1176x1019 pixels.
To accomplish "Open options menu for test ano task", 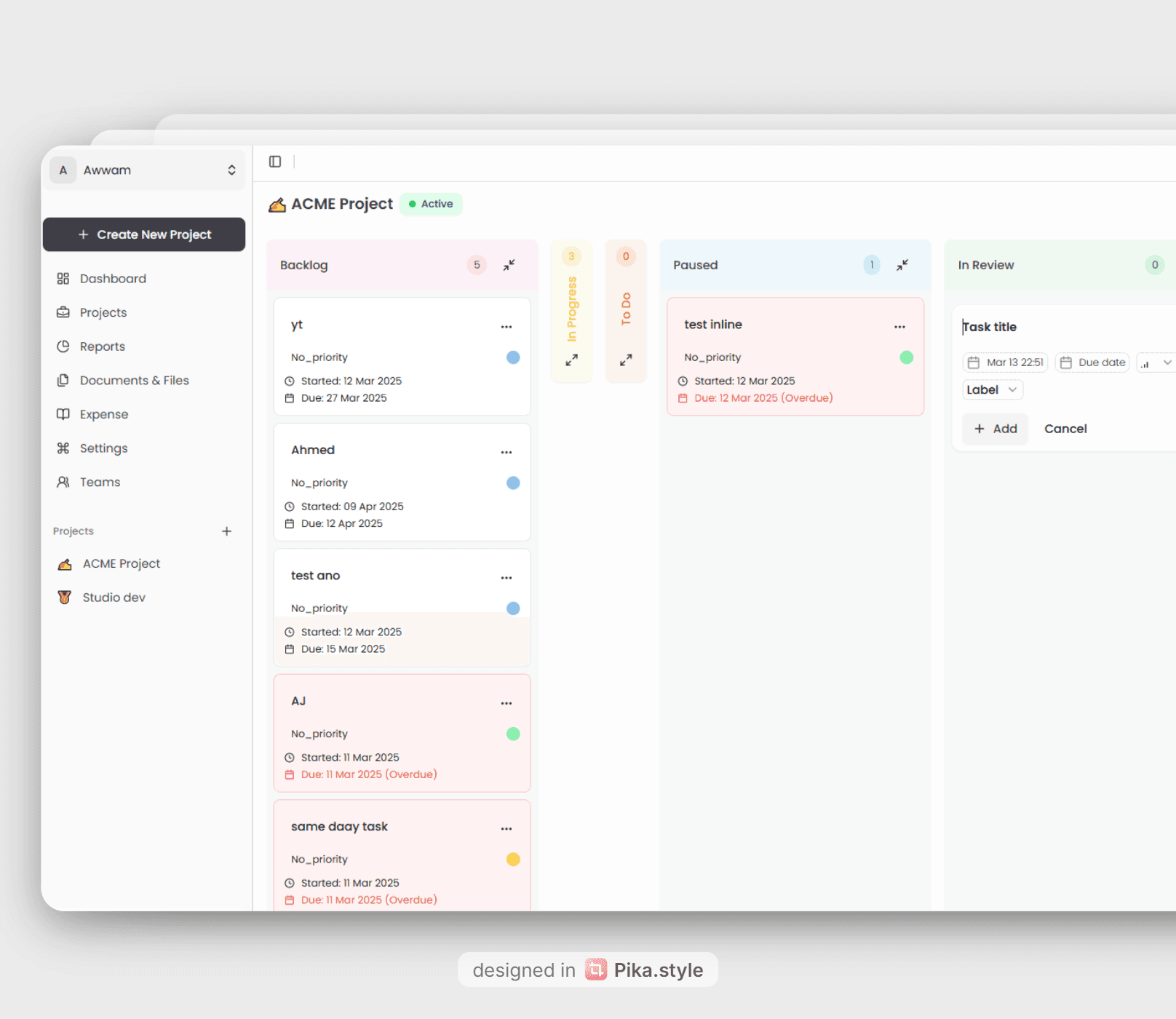I will 506,578.
